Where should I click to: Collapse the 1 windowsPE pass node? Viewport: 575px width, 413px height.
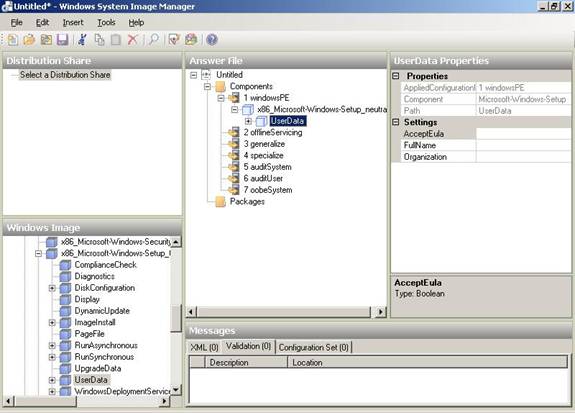(x=221, y=98)
